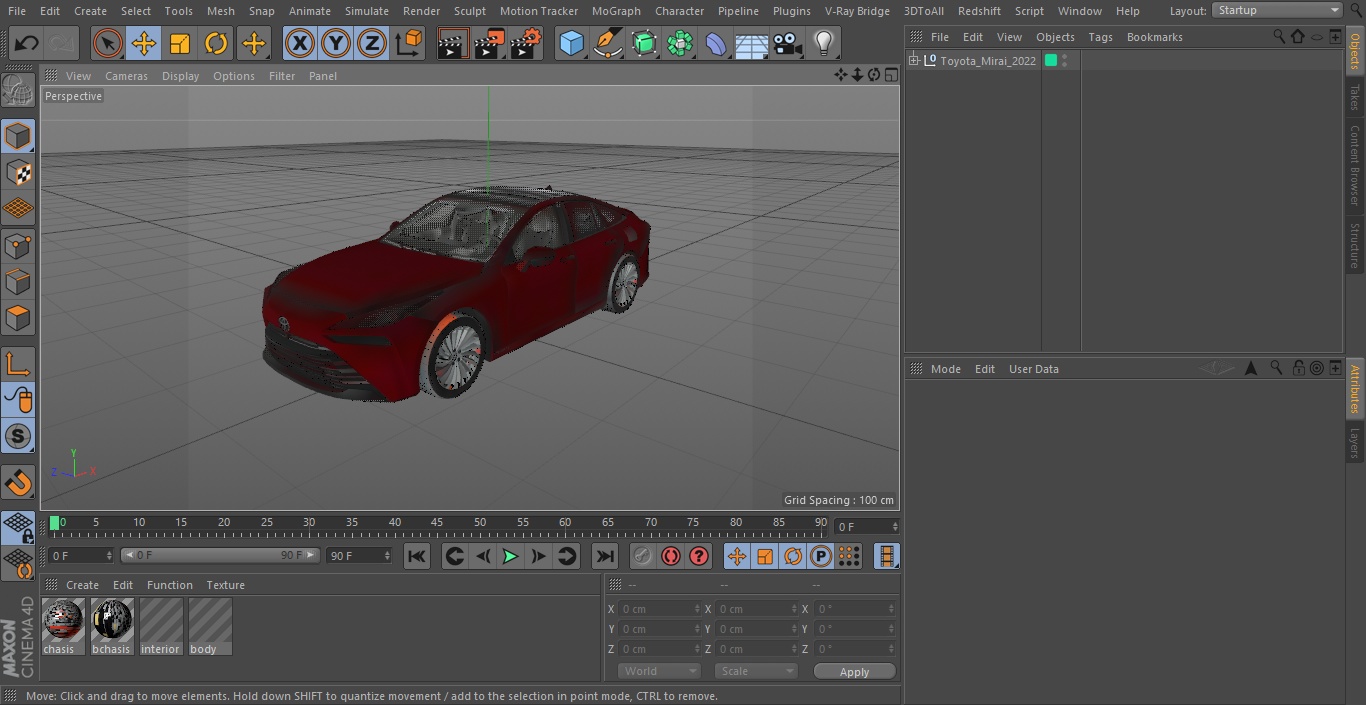The height and width of the screenshot is (705, 1366).
Task: Activate the Scale tool
Action: coord(180,43)
